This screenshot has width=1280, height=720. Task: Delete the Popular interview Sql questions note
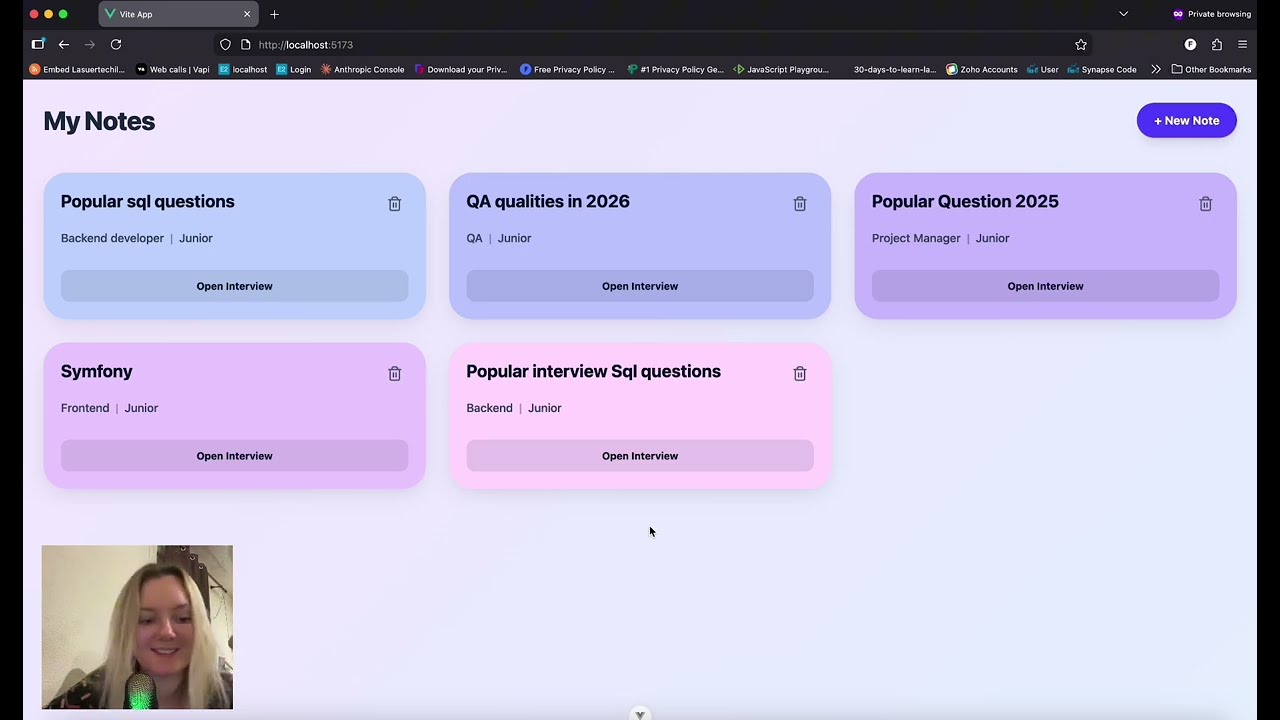pyautogui.click(x=800, y=373)
